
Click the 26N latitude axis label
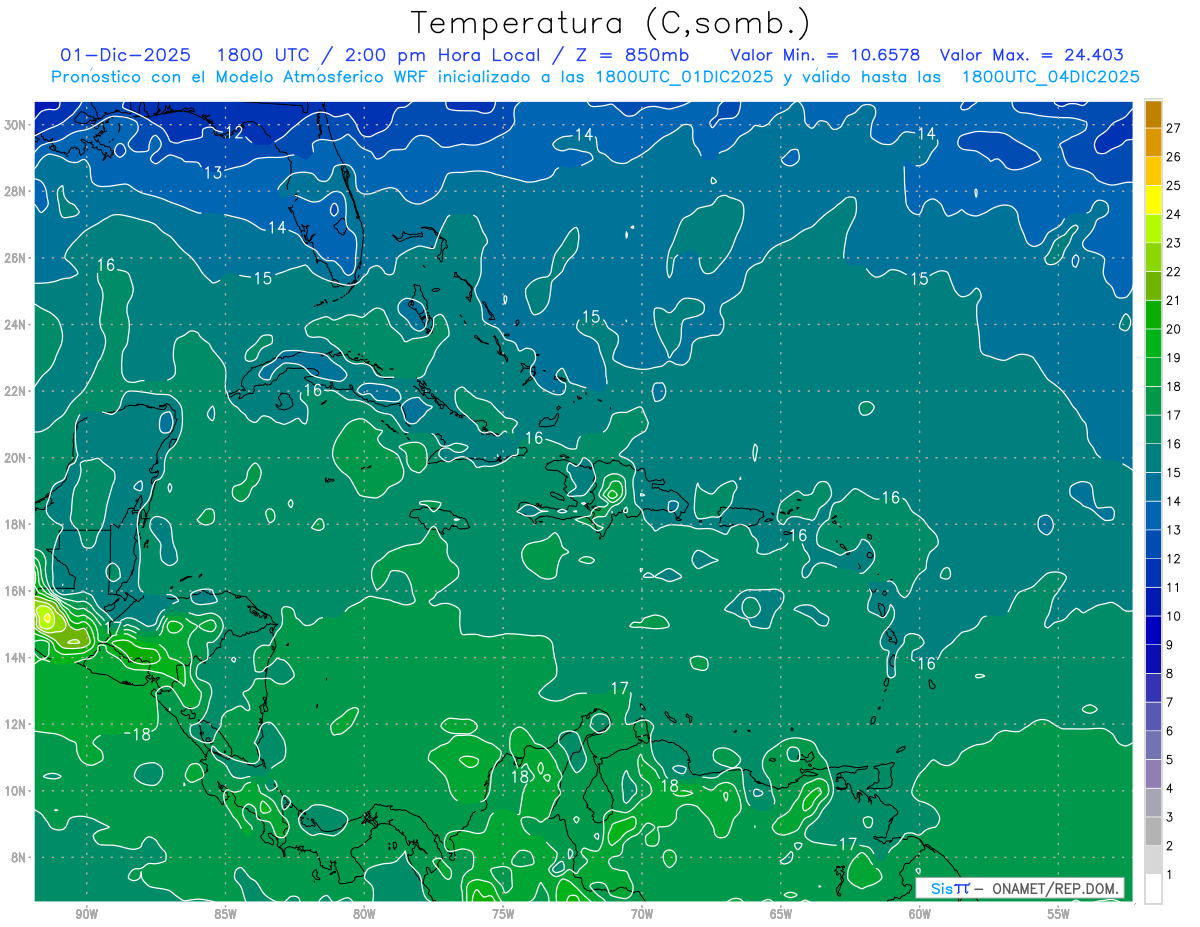[16, 258]
